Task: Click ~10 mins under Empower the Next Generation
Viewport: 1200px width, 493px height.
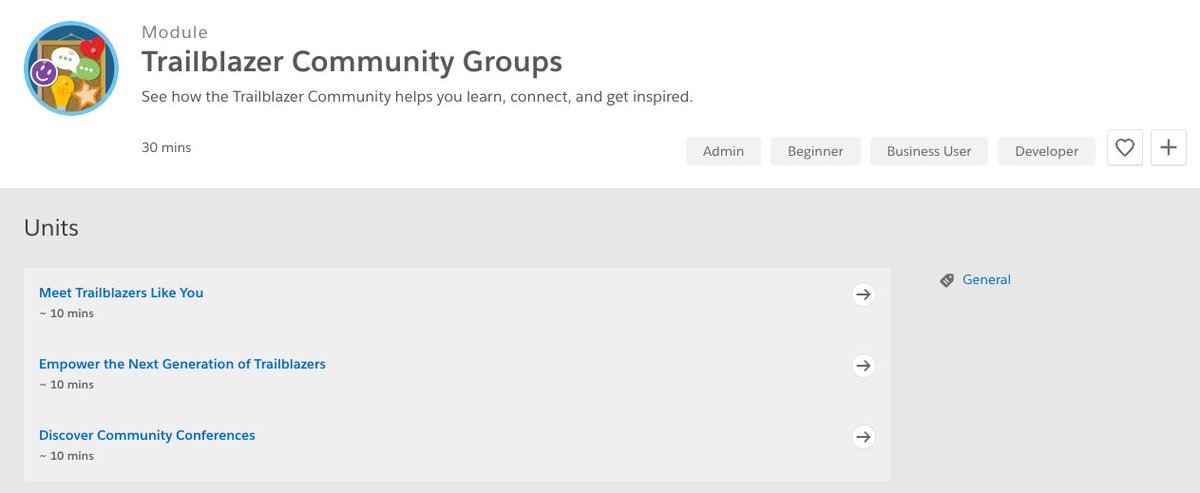Action: click(66, 384)
